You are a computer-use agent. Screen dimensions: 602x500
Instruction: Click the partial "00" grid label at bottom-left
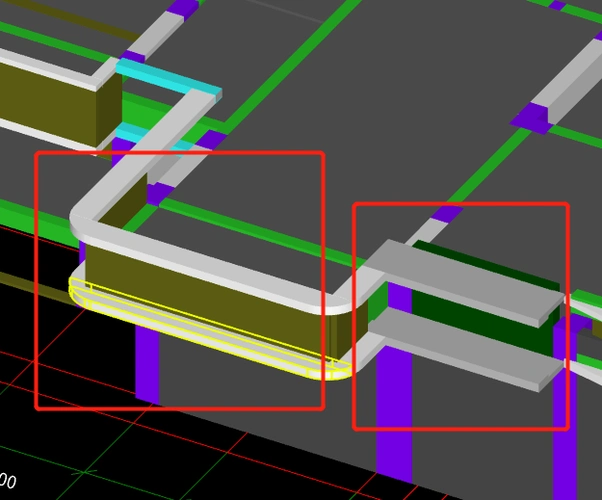click(7, 482)
